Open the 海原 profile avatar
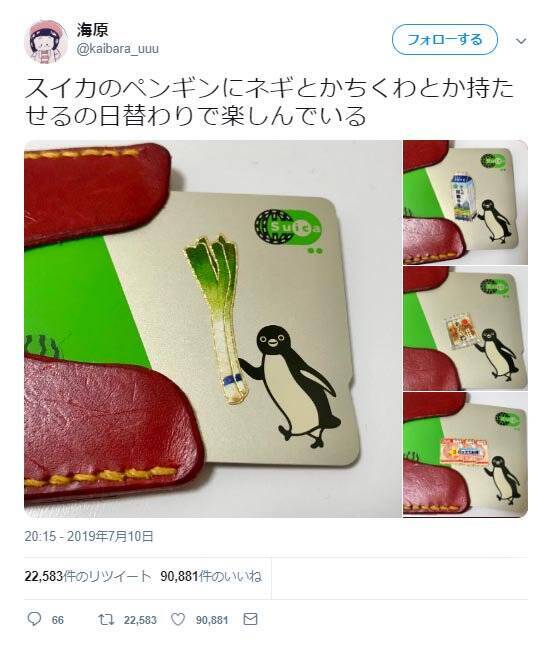 click(46, 42)
